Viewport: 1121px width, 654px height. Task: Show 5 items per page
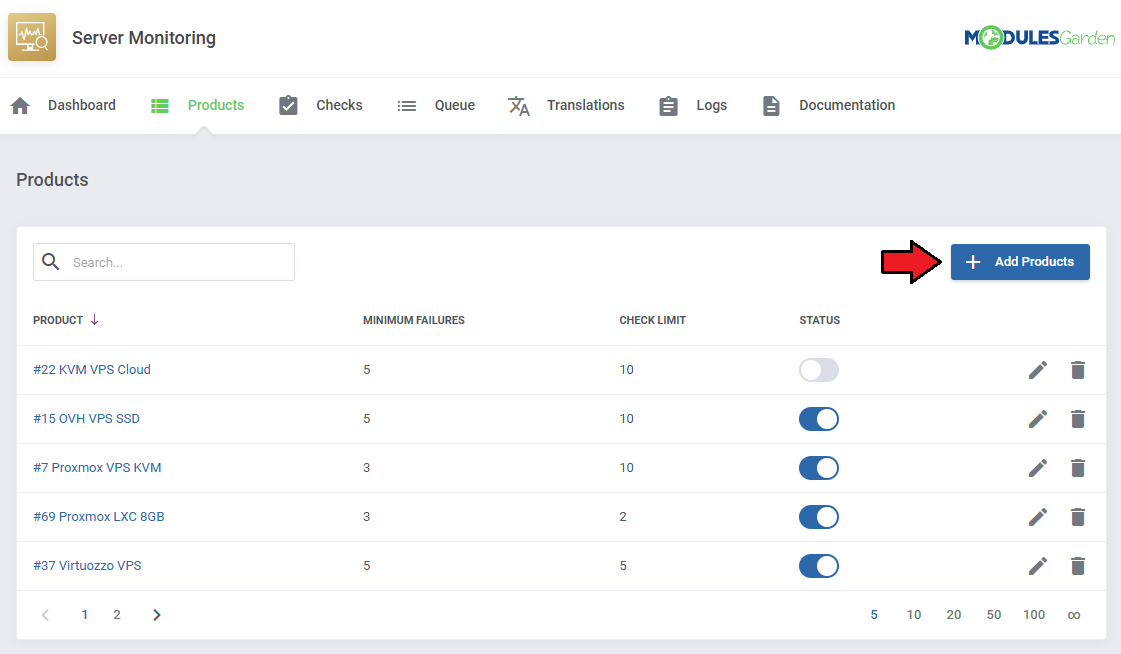(874, 615)
